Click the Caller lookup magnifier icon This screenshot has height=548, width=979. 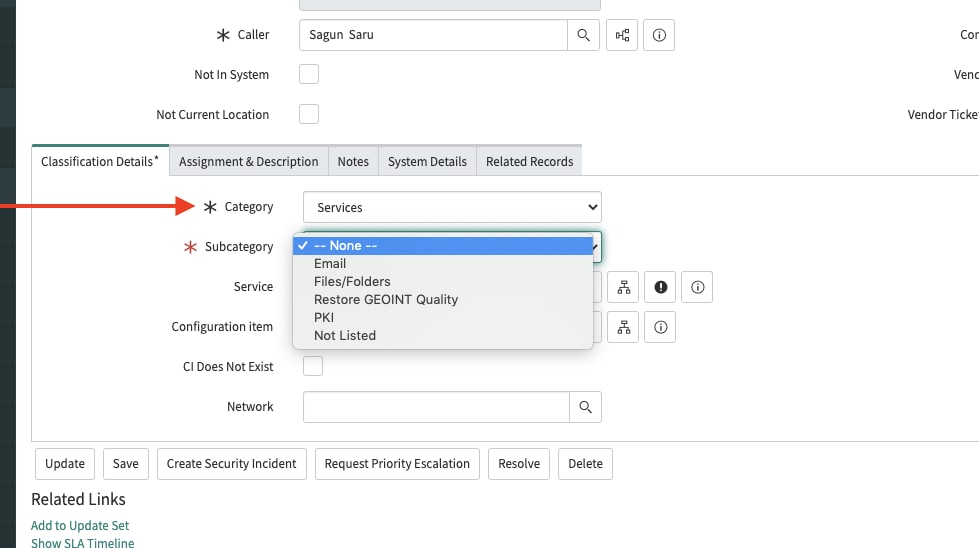pyautogui.click(x=584, y=35)
